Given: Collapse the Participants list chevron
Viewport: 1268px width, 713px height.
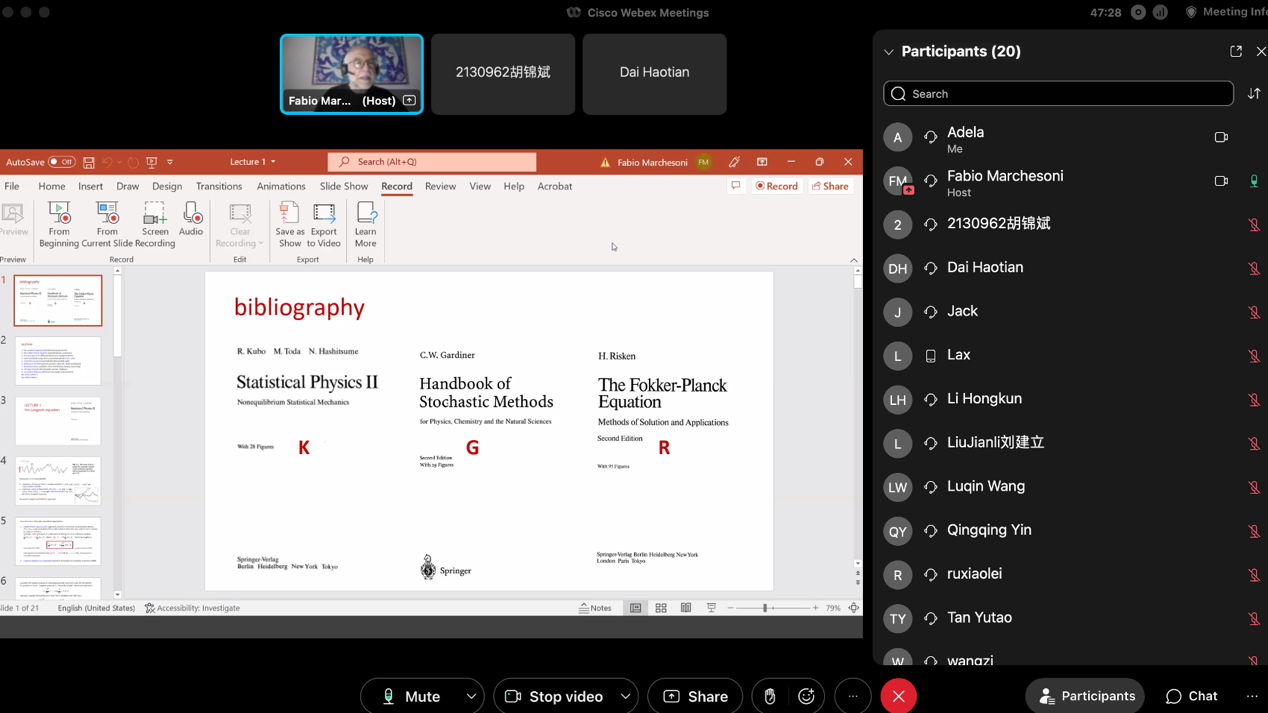Looking at the screenshot, I should coord(888,52).
